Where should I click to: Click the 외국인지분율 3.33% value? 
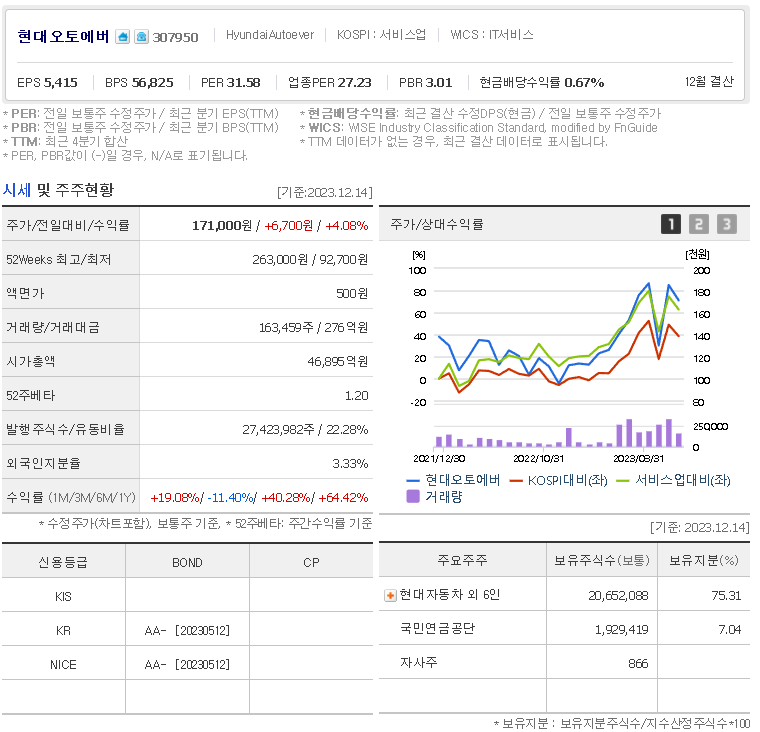click(350, 464)
